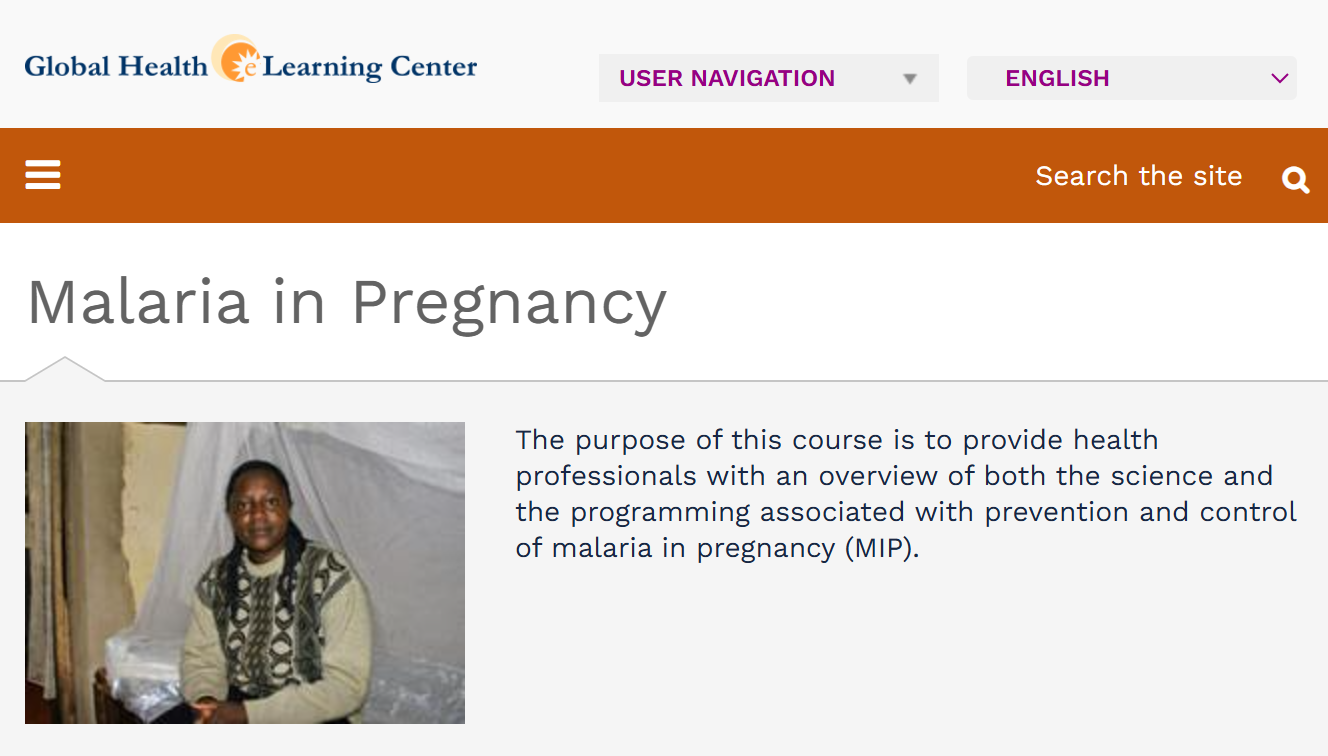
Task: Click the "USER NAVIGATION" label text
Action: (x=727, y=78)
